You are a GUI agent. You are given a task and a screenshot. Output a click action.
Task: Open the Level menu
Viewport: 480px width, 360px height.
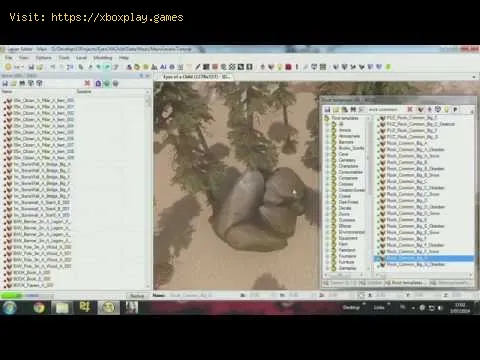(x=81, y=58)
